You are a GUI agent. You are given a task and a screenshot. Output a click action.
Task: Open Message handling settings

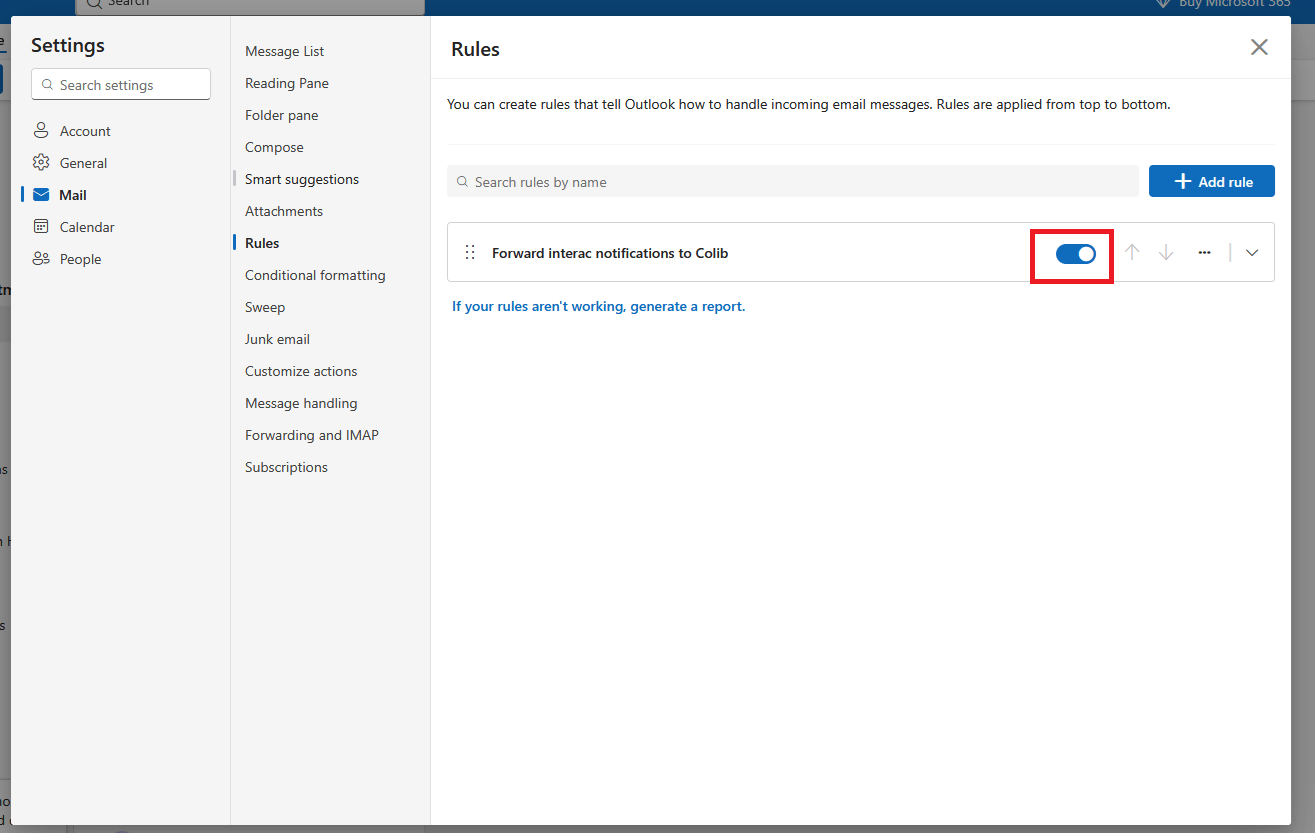point(301,403)
